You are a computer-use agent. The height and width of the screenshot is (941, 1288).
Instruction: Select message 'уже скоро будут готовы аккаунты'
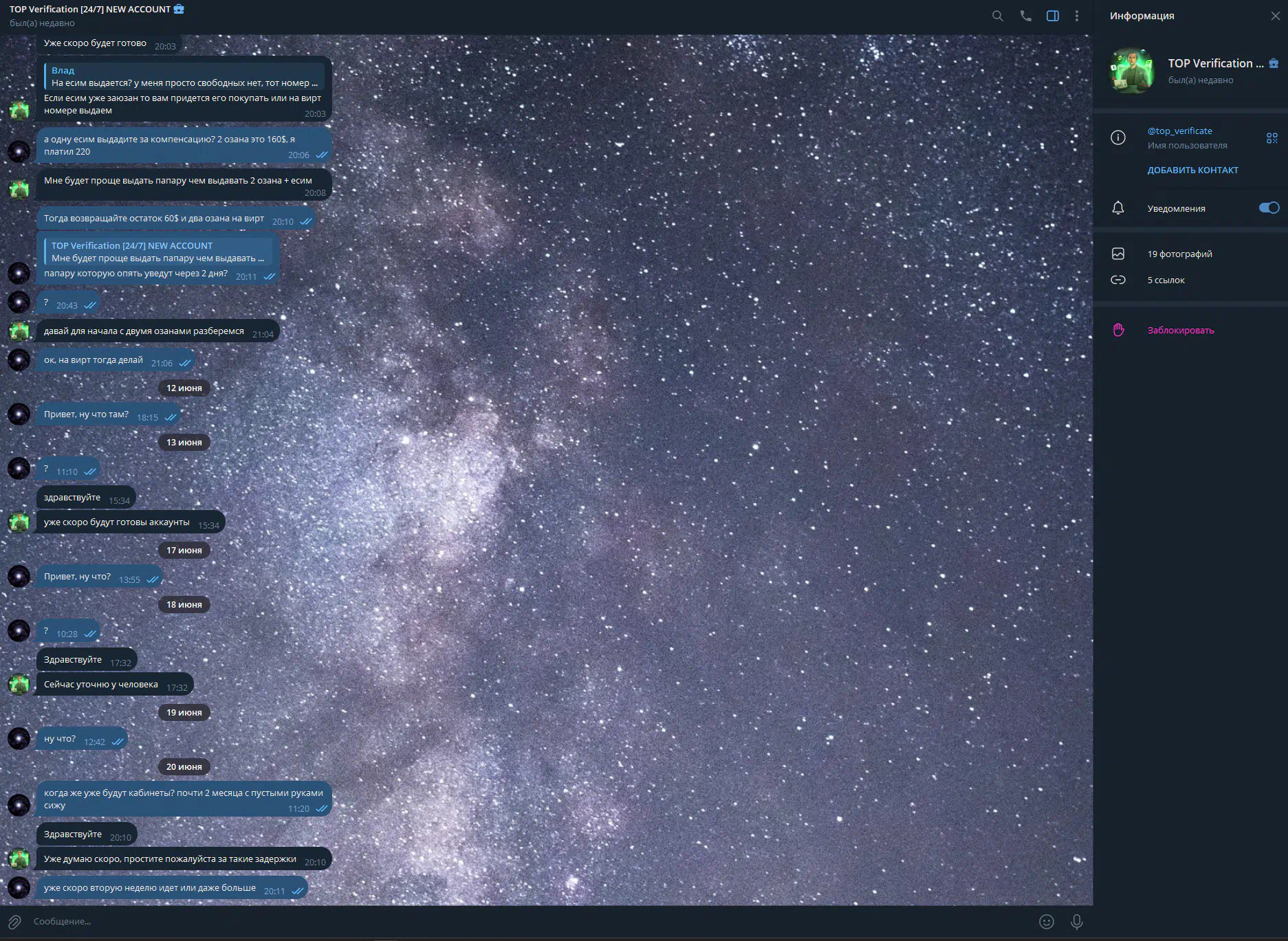coord(131,522)
